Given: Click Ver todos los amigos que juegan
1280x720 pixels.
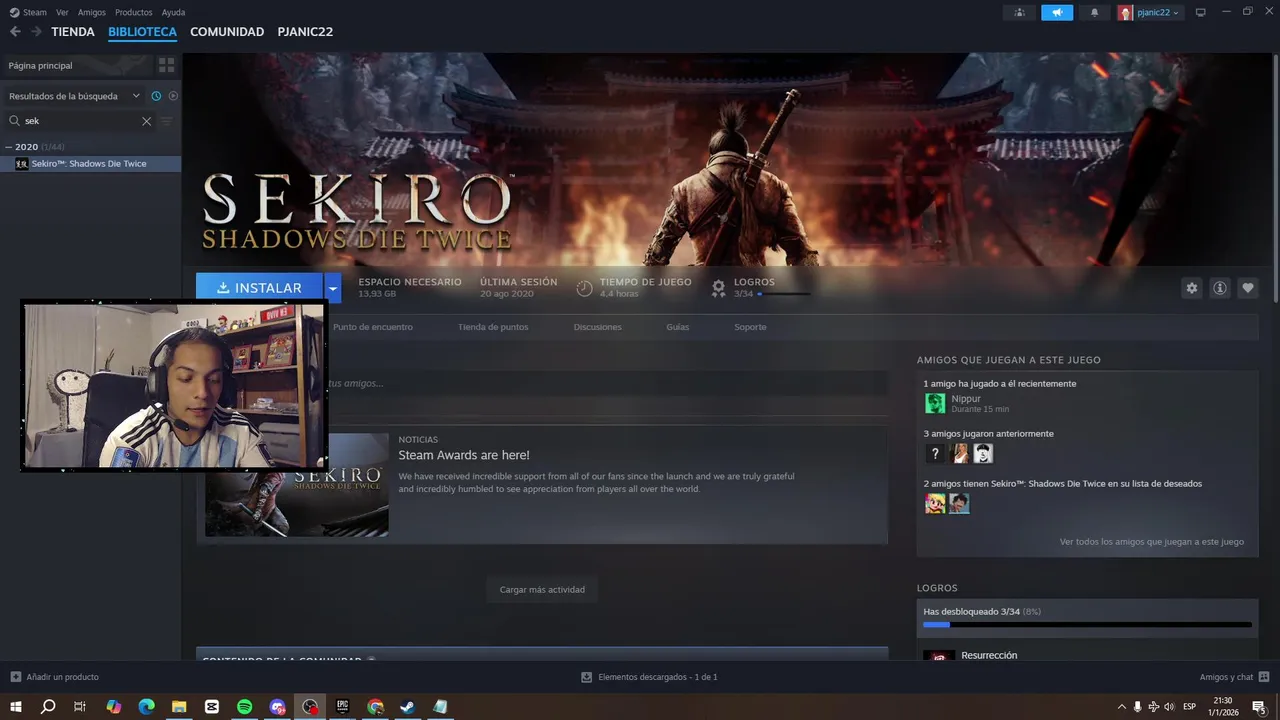Looking at the screenshot, I should coord(1152,542).
